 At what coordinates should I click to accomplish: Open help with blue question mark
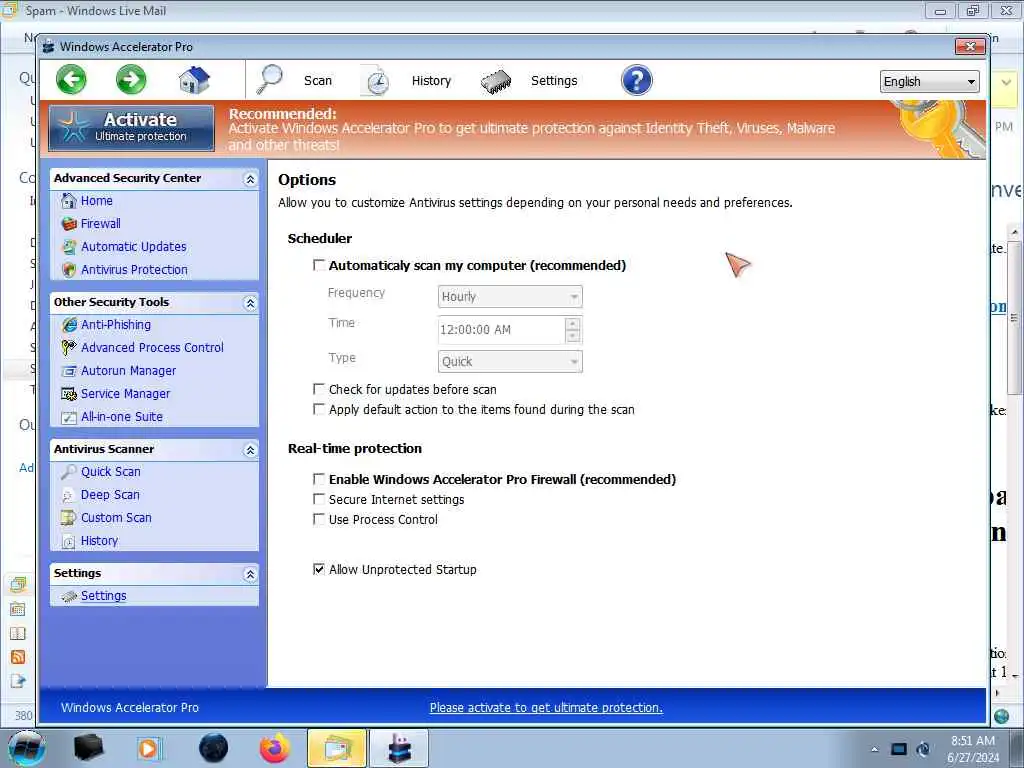637,80
